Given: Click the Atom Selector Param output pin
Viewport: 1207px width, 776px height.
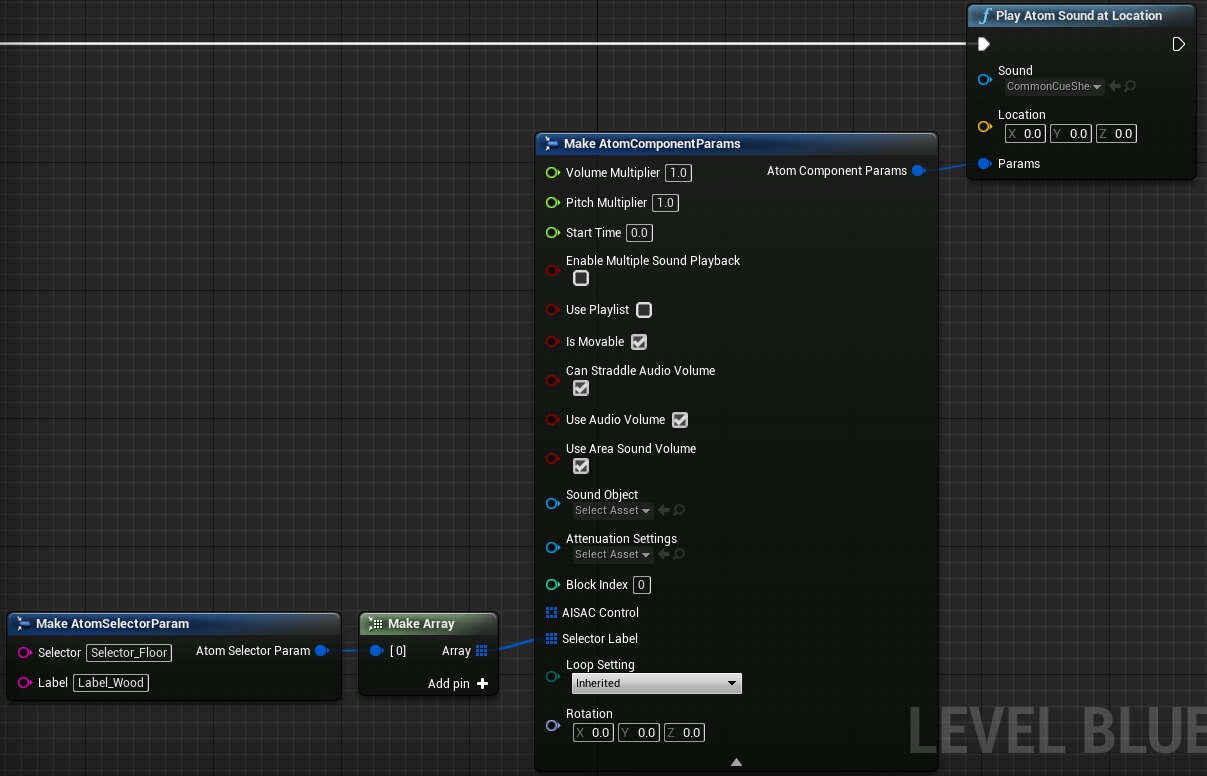Looking at the screenshot, I should tap(322, 650).
